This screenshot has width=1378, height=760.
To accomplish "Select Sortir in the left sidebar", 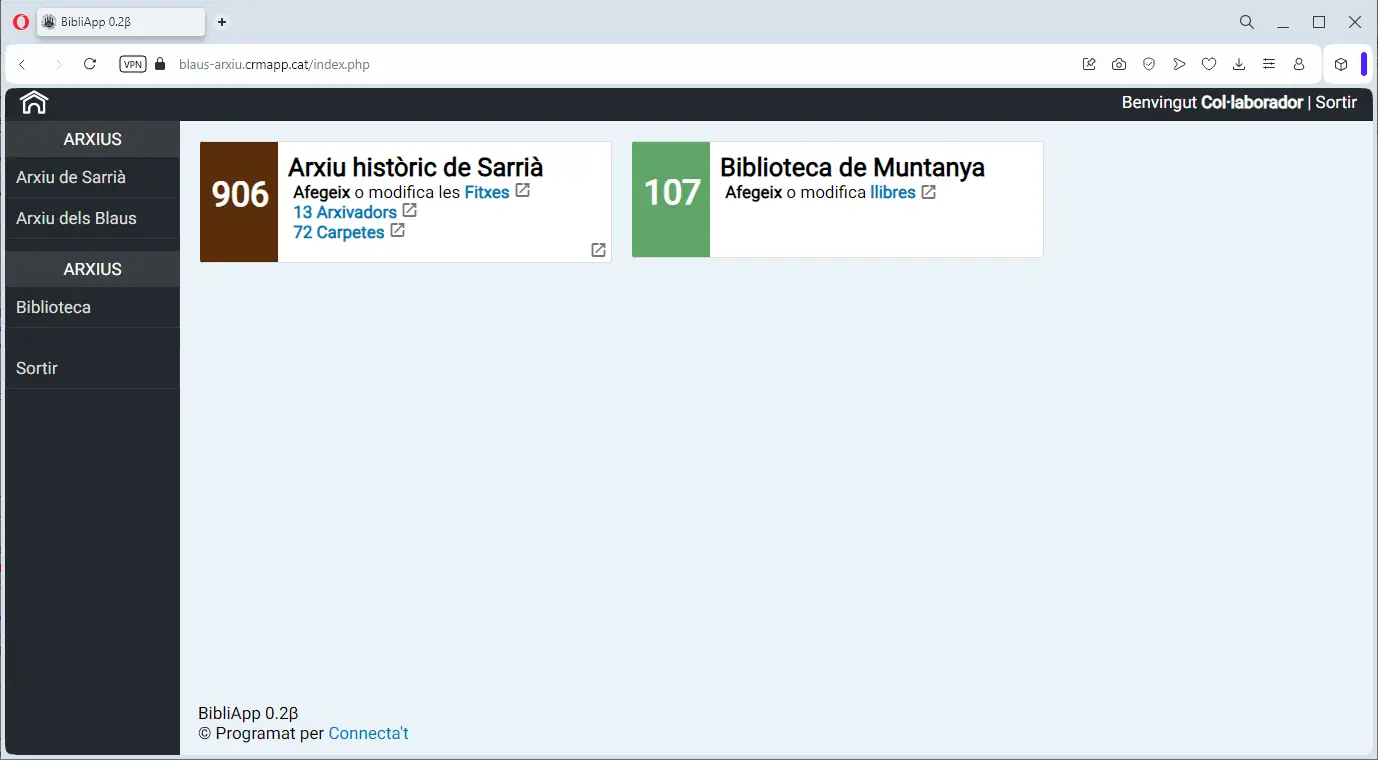I will (92, 368).
